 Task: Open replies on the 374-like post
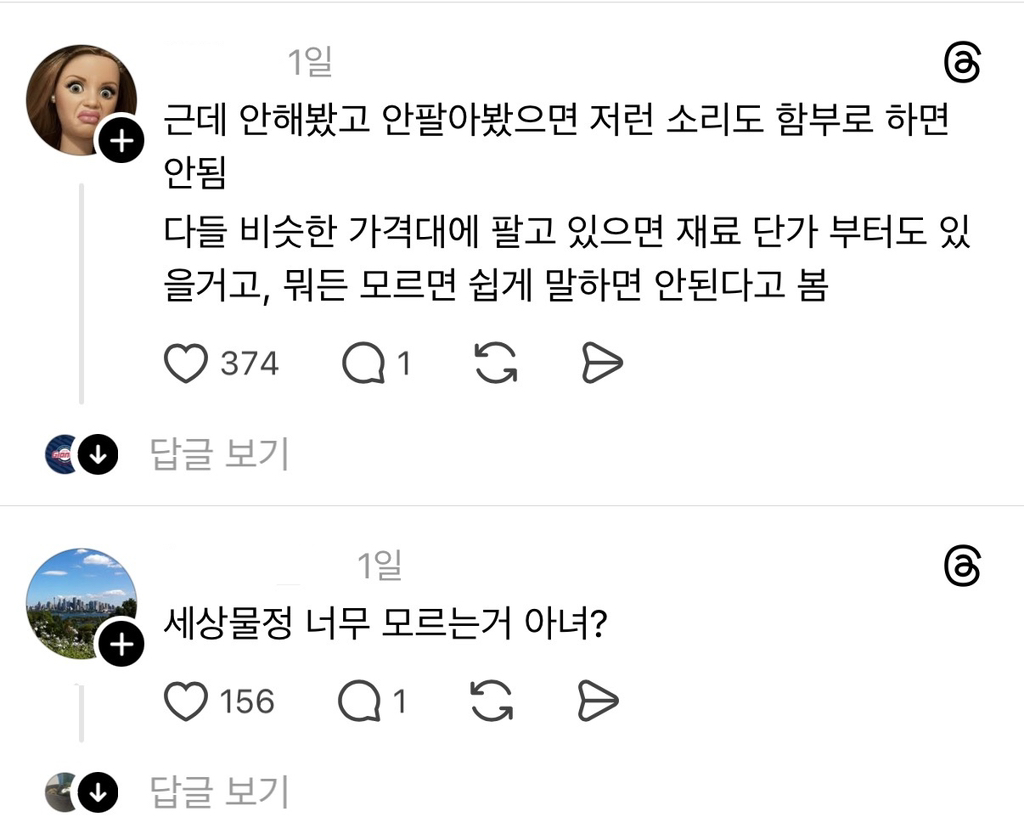click(x=363, y=365)
